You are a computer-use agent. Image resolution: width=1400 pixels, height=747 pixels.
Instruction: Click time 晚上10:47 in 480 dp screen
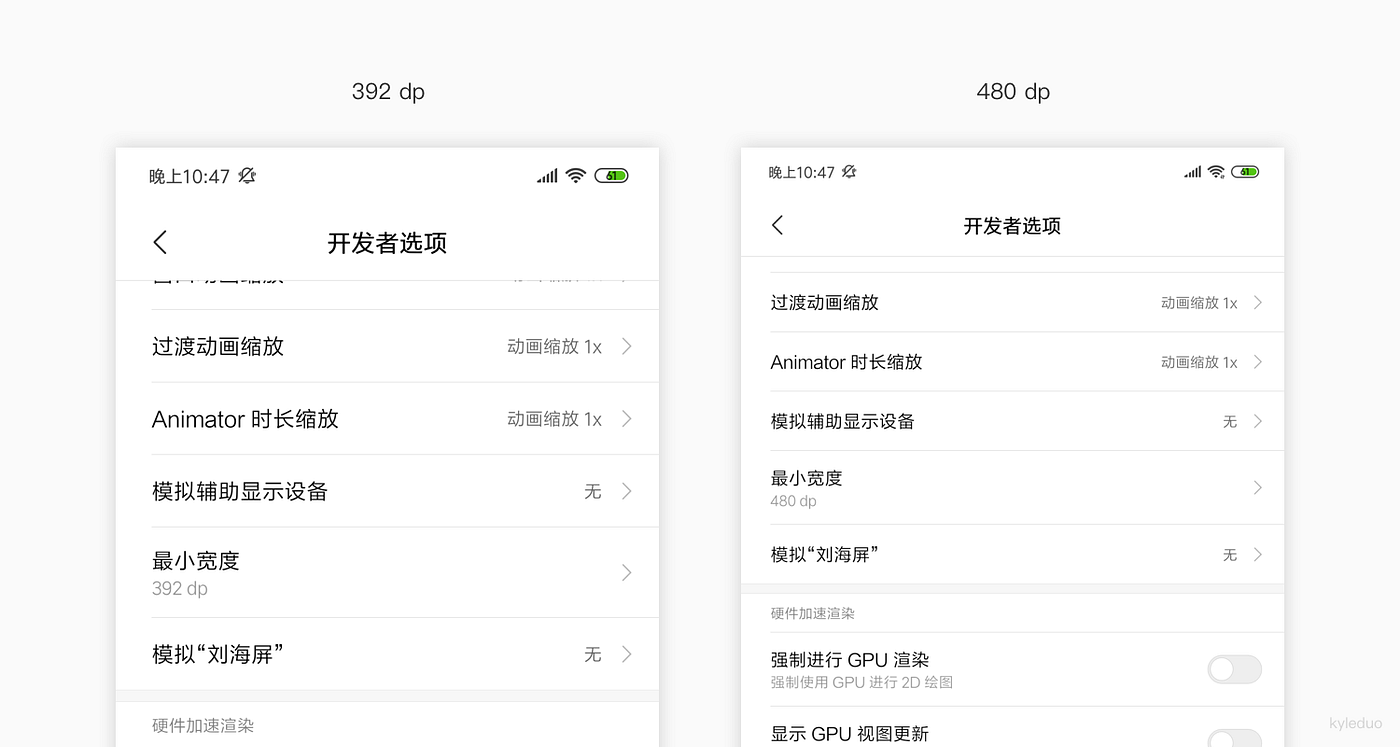point(802,173)
